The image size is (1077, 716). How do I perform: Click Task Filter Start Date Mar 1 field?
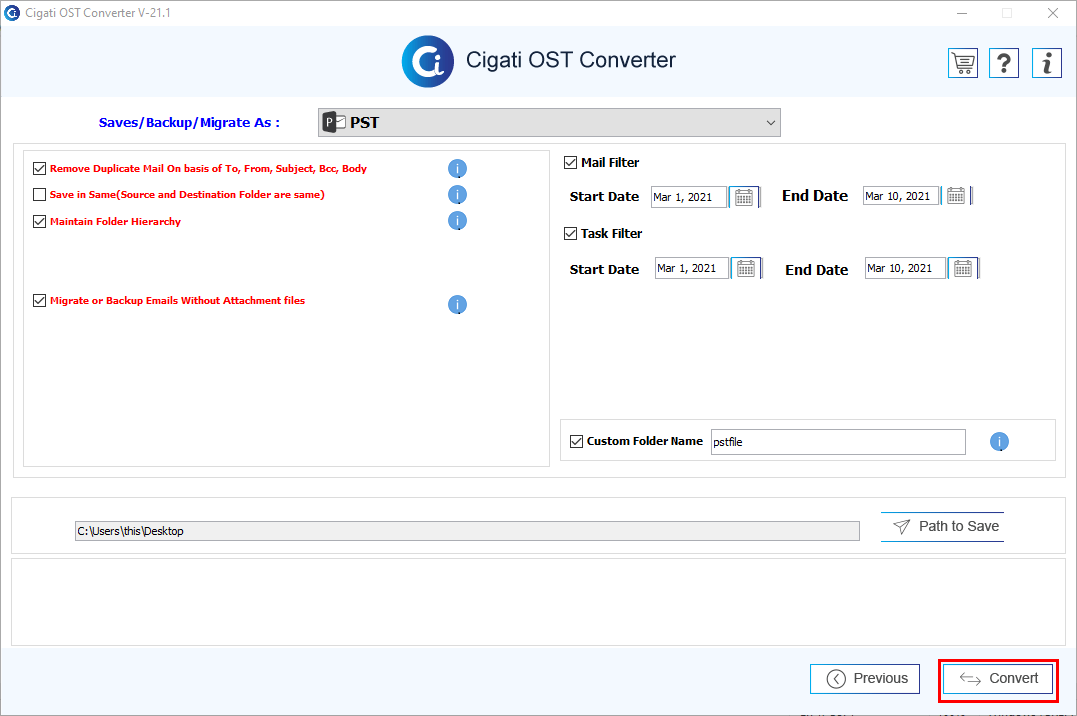(691, 269)
